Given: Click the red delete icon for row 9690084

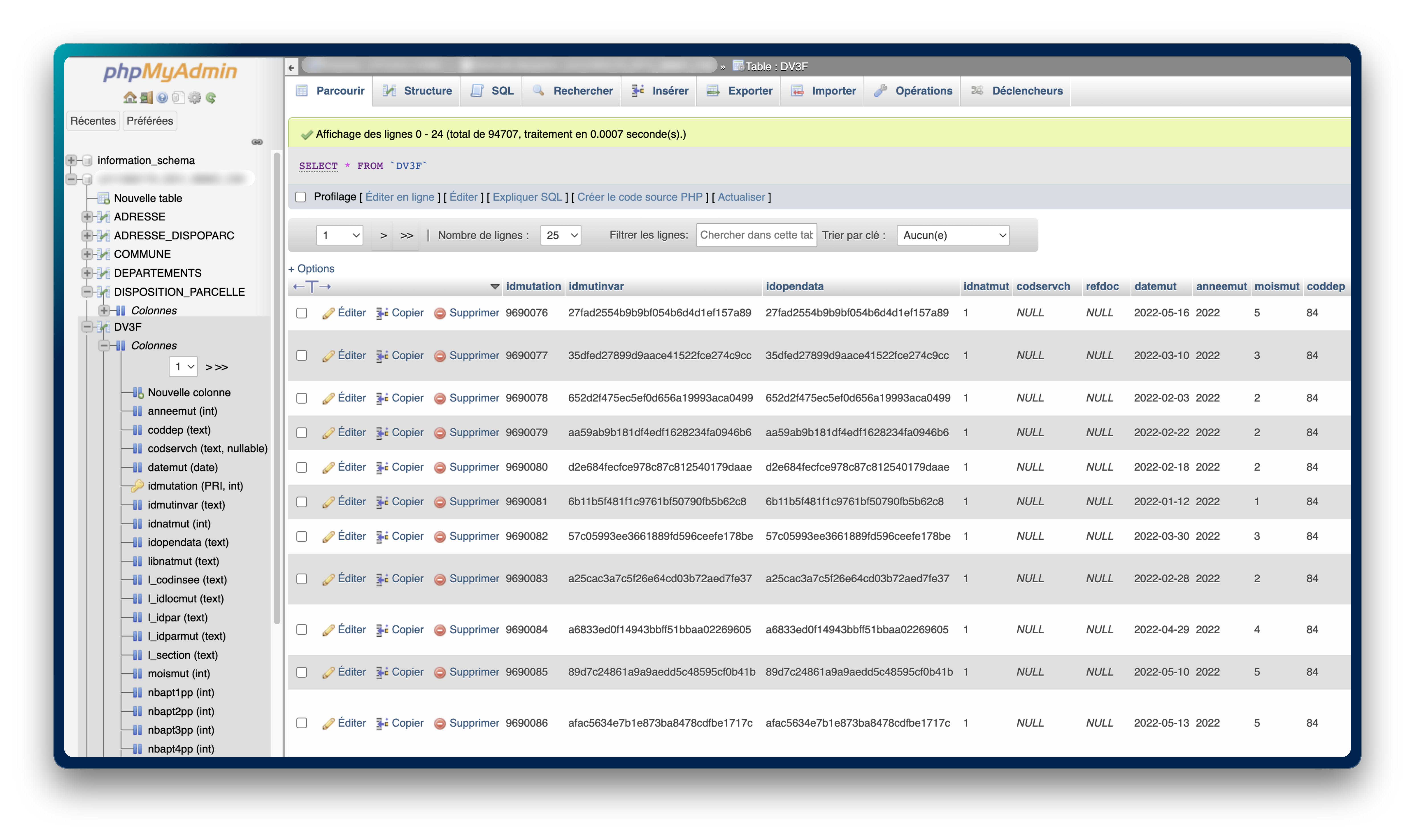Looking at the screenshot, I should point(440,630).
